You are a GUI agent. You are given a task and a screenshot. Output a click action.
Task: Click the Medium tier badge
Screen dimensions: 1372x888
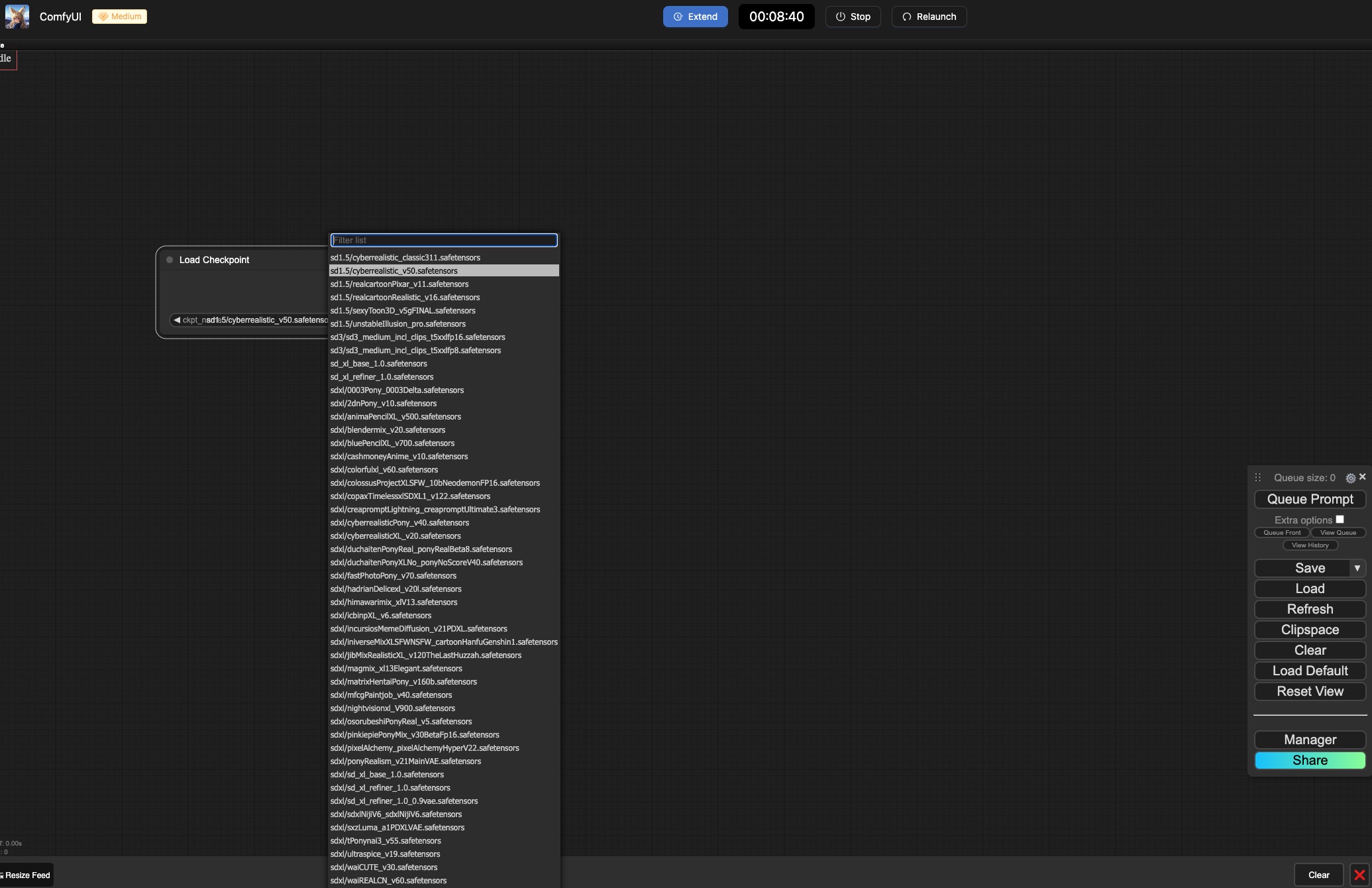coord(119,17)
